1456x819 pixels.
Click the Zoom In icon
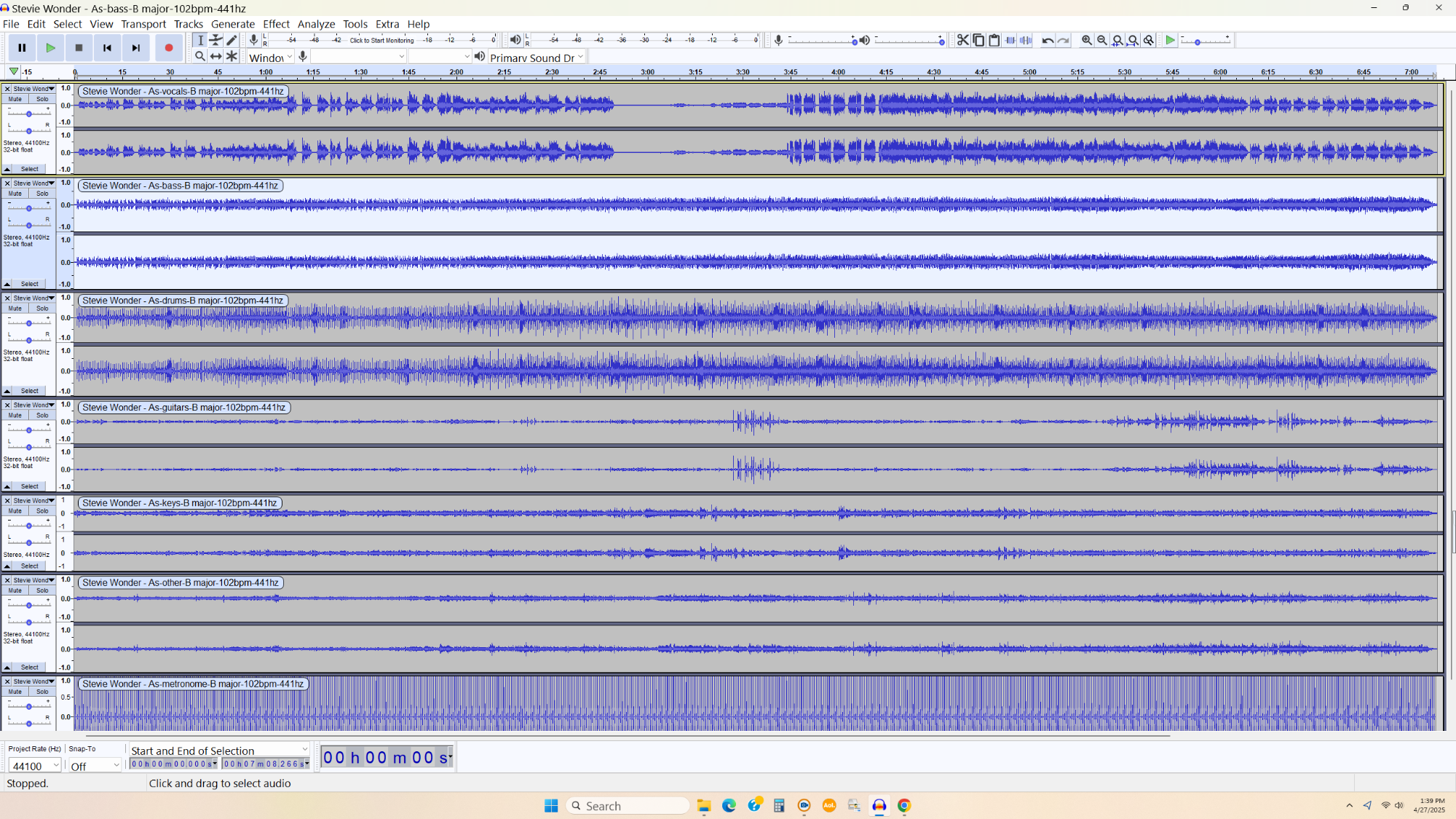coord(1087,40)
